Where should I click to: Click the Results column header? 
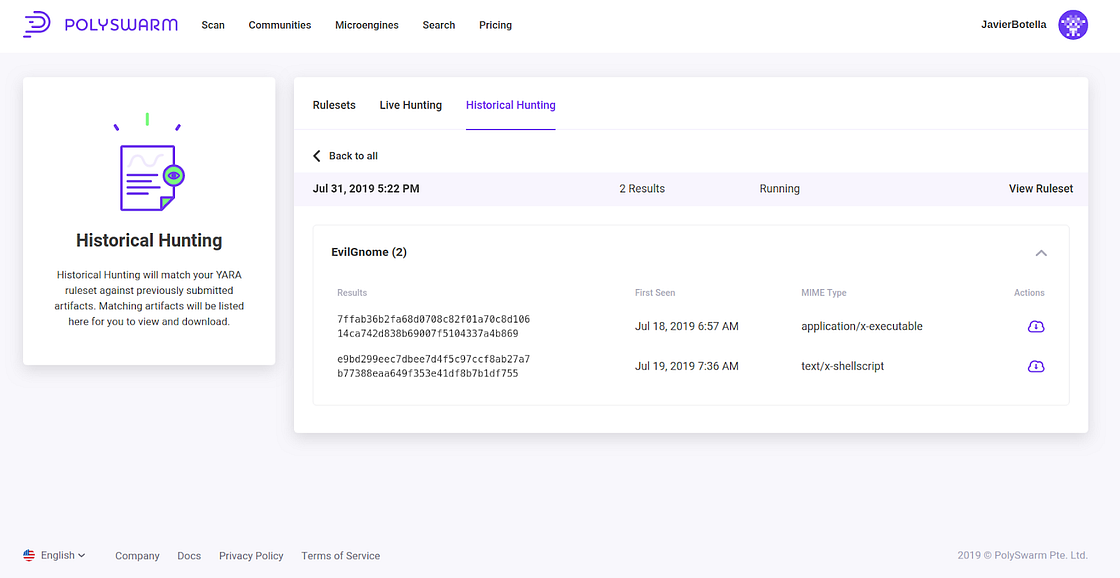coord(352,293)
